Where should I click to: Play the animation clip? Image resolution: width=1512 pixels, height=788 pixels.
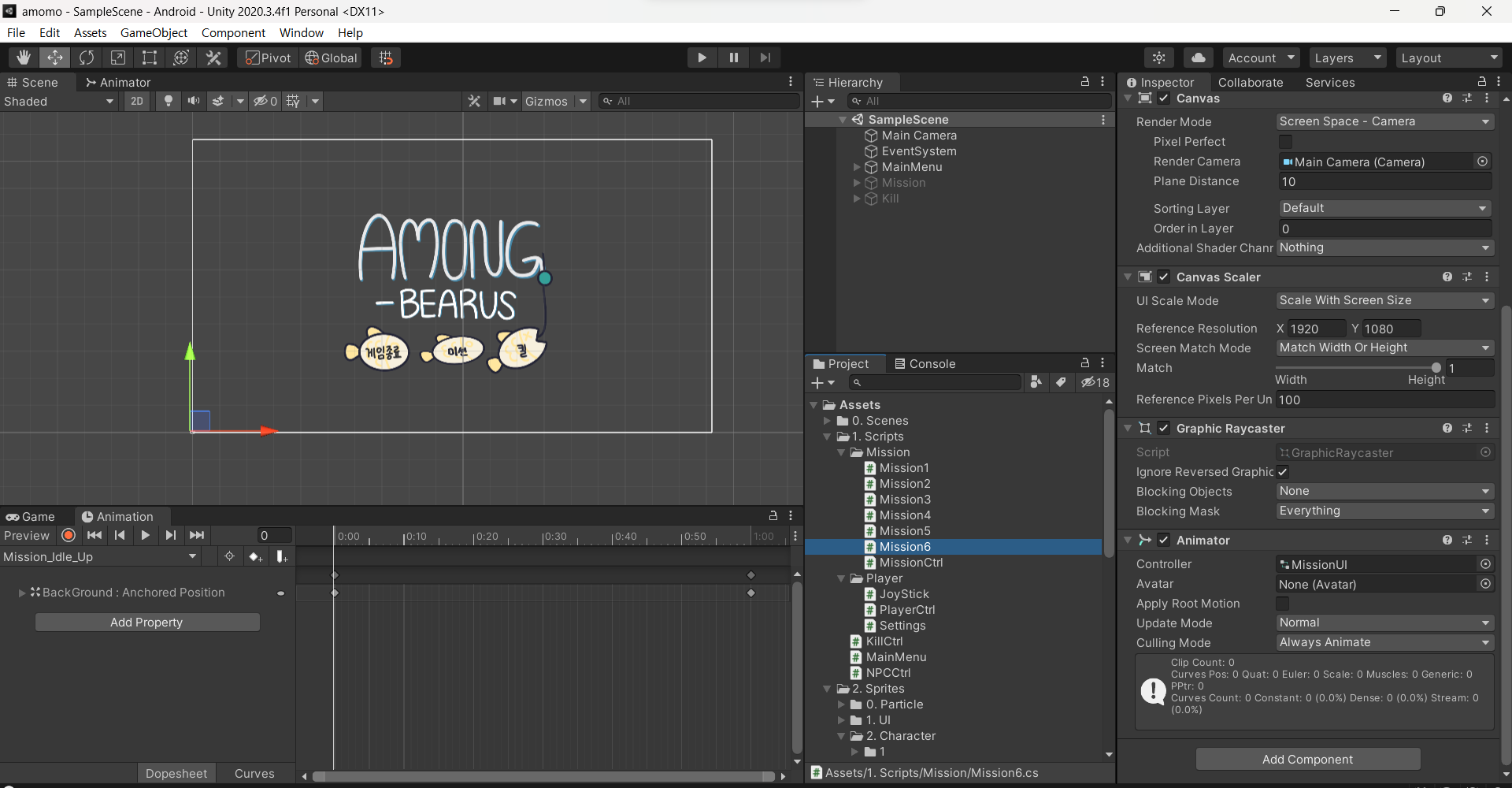click(145, 535)
